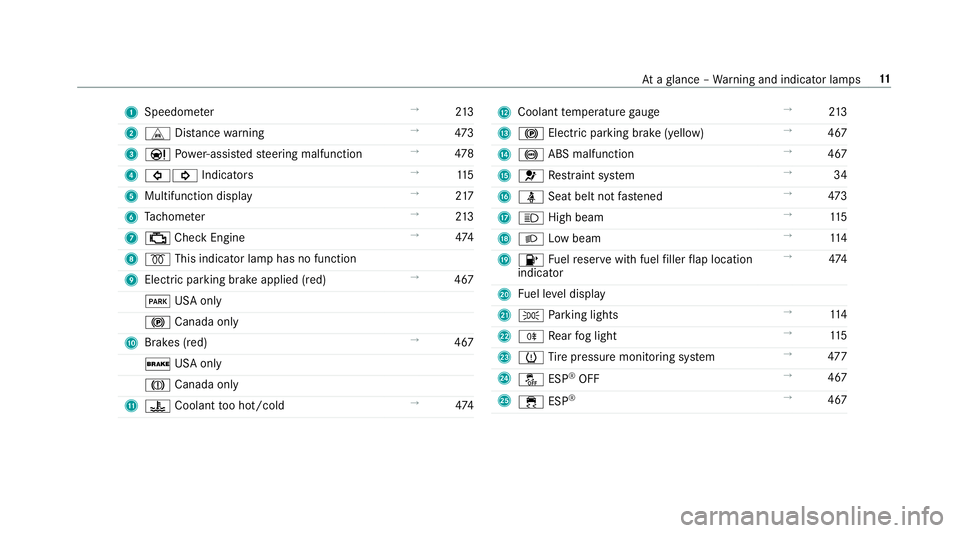Click the Tire pressure monitoring system icon

(531, 357)
